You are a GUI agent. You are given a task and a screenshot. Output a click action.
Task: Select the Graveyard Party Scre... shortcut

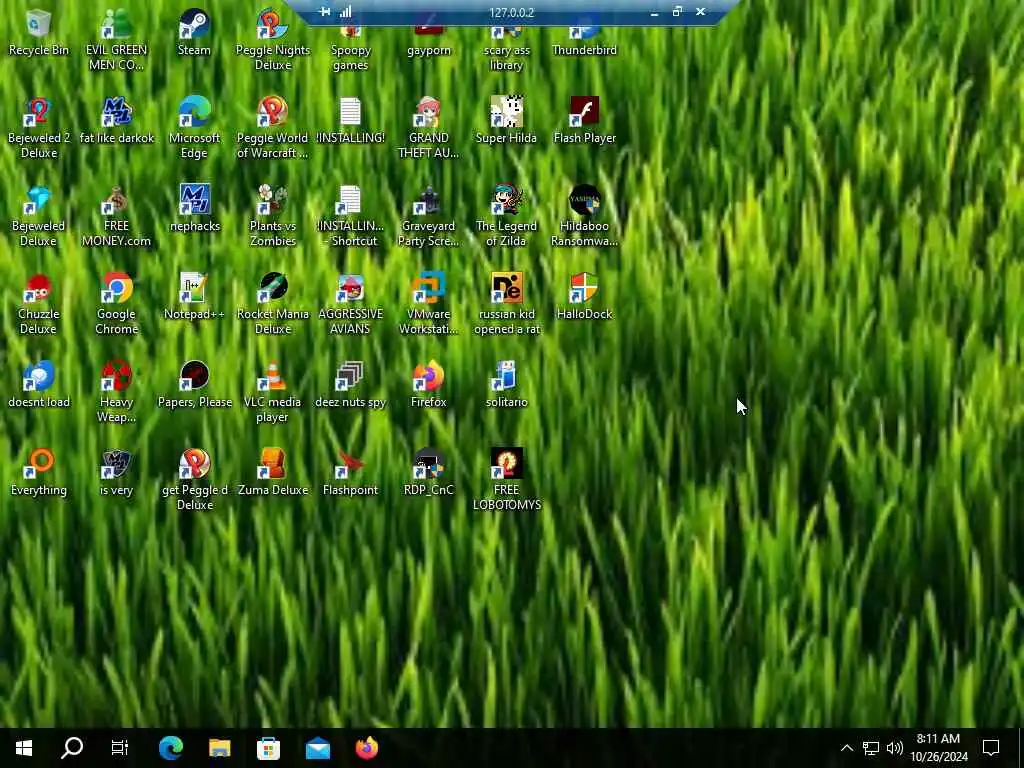428,216
